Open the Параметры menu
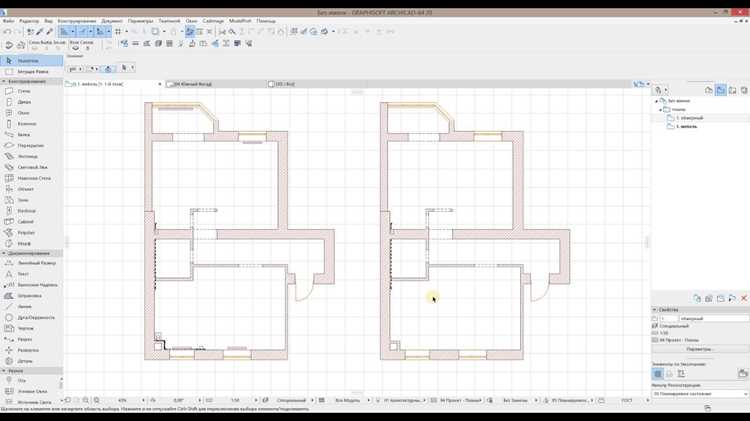The image size is (750, 421). coord(140,21)
